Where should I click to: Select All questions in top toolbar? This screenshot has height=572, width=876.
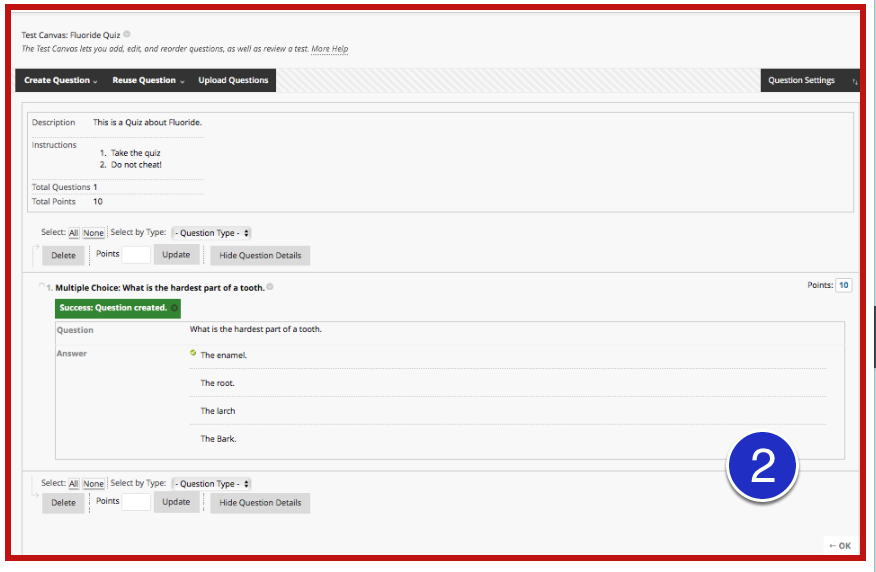click(73, 233)
